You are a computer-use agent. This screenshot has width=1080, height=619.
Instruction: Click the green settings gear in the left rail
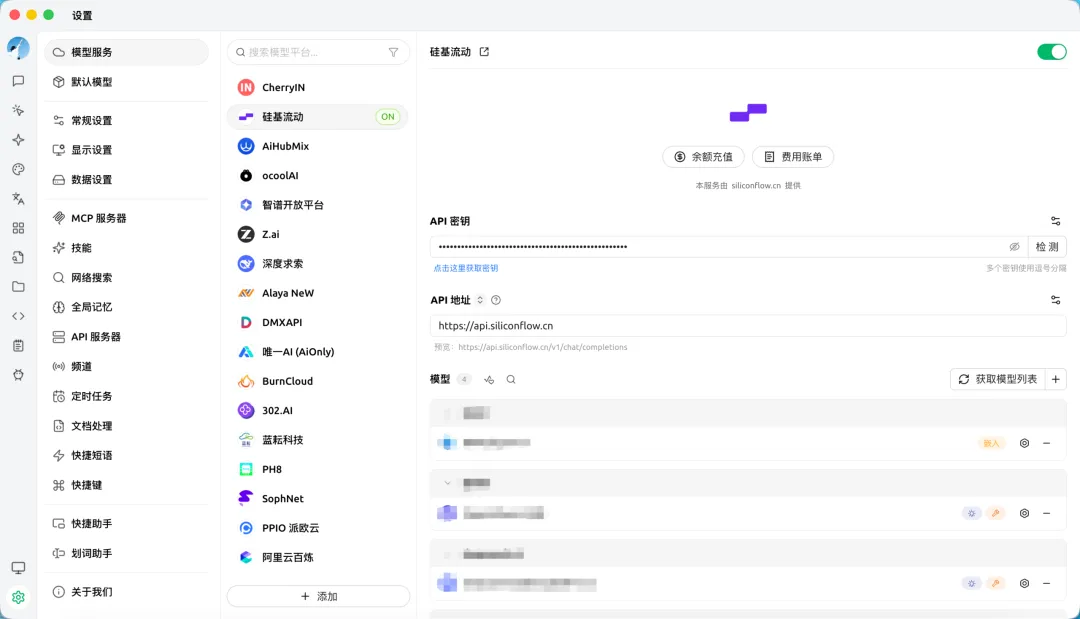coord(18,597)
